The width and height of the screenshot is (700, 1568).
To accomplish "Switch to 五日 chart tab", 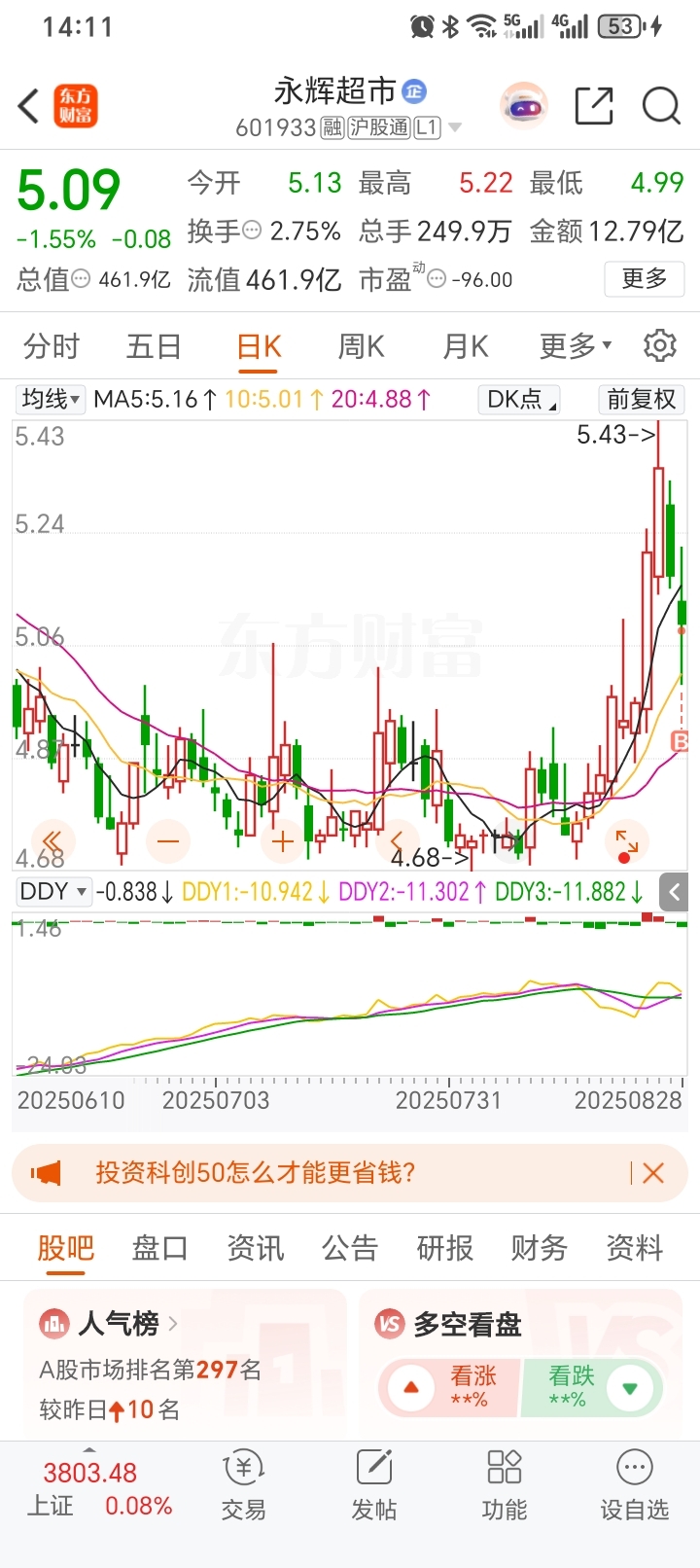I will click(x=154, y=345).
